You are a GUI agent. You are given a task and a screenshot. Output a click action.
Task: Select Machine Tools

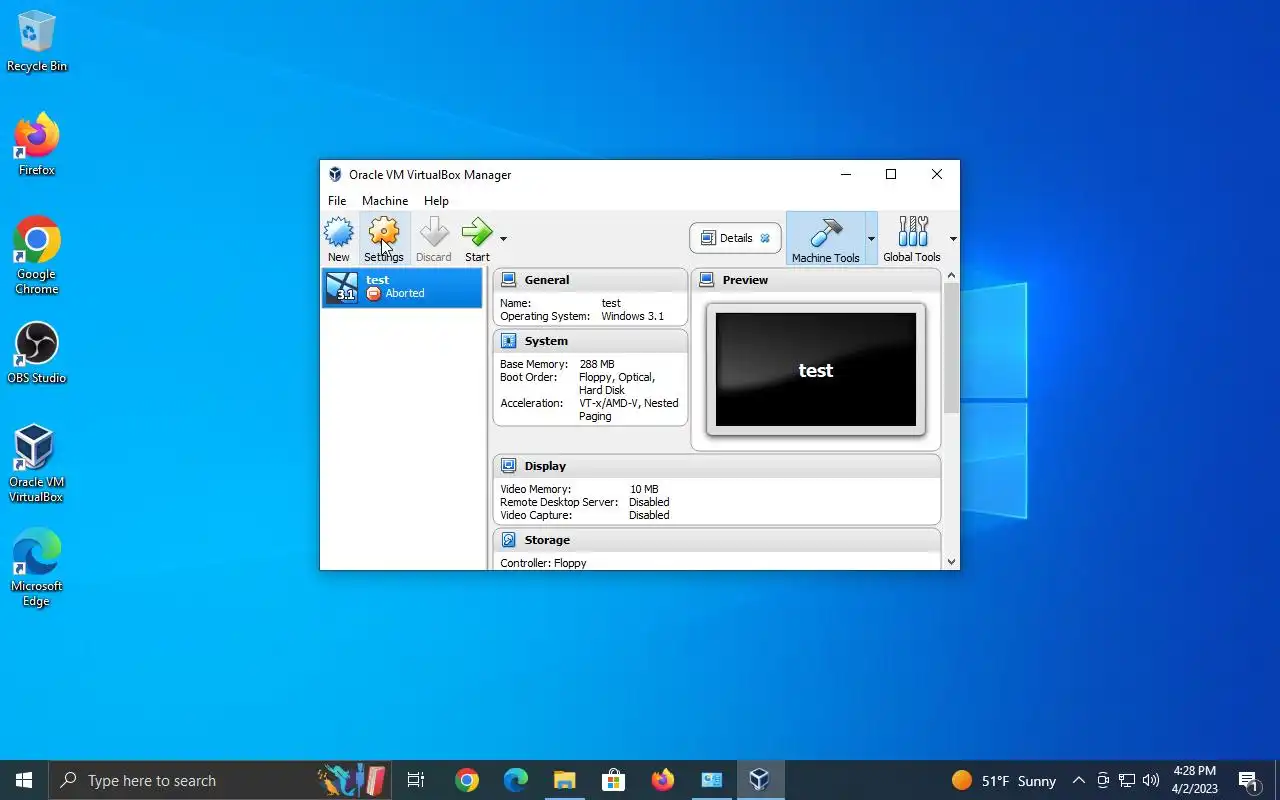coord(825,239)
